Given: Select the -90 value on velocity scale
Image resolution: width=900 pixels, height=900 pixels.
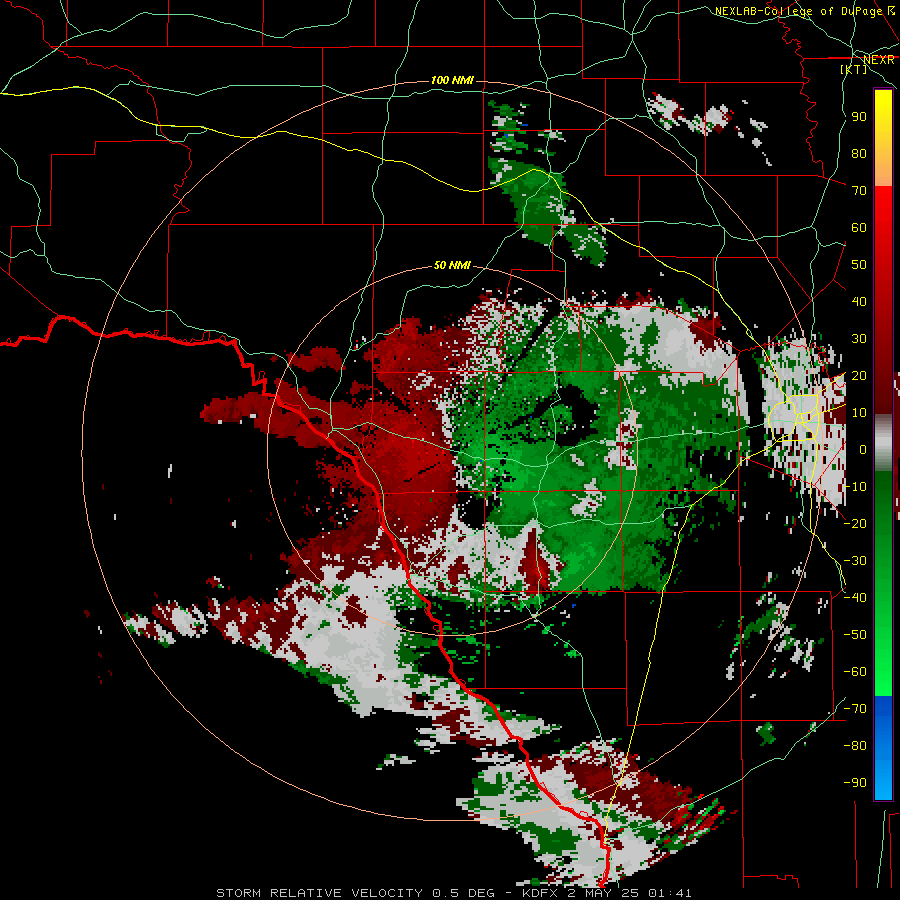Looking at the screenshot, I should click(855, 783).
